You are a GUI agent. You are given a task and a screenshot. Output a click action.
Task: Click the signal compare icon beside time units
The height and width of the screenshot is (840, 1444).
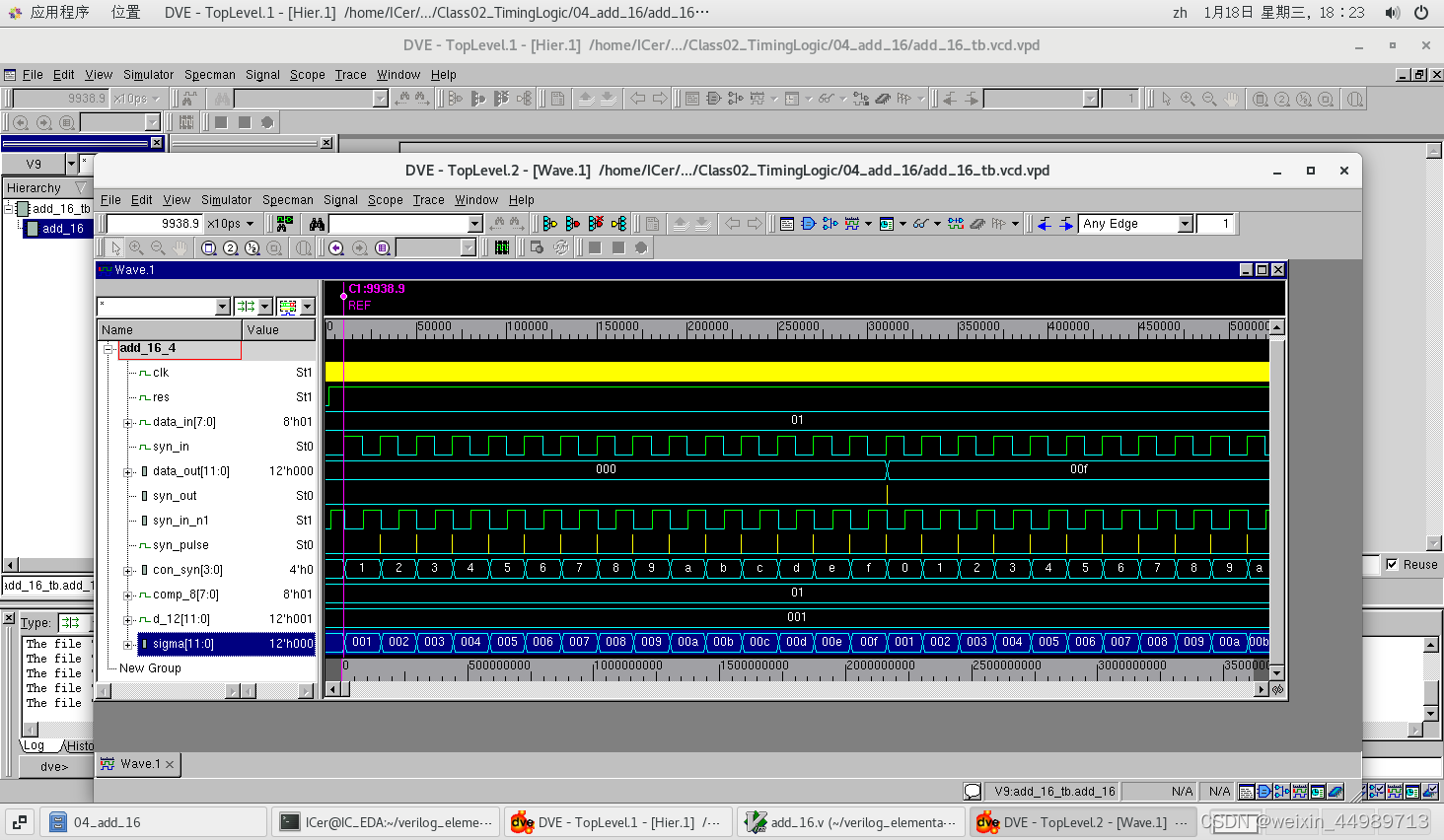(285, 224)
